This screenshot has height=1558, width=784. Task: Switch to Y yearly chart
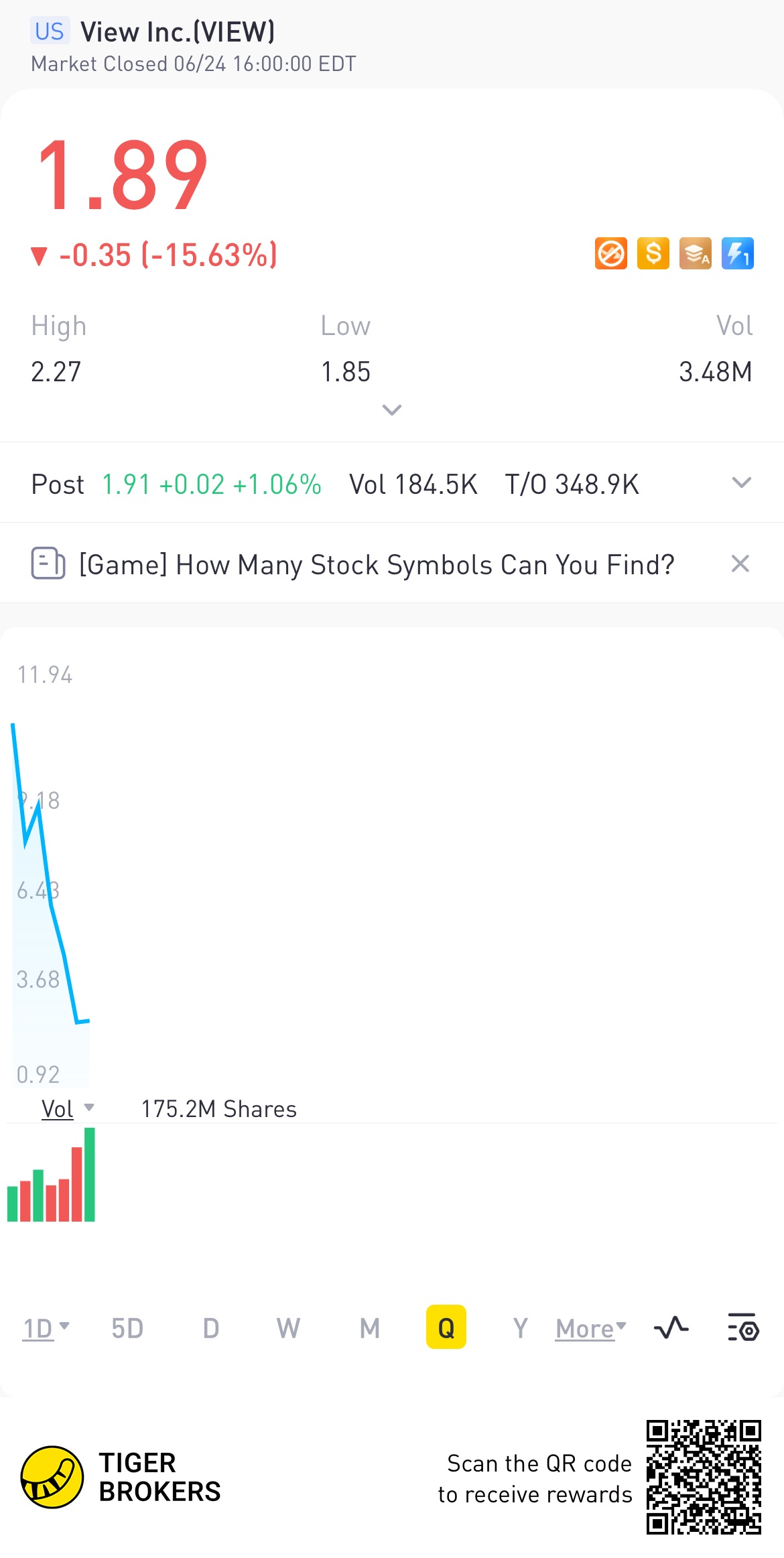tap(520, 1328)
